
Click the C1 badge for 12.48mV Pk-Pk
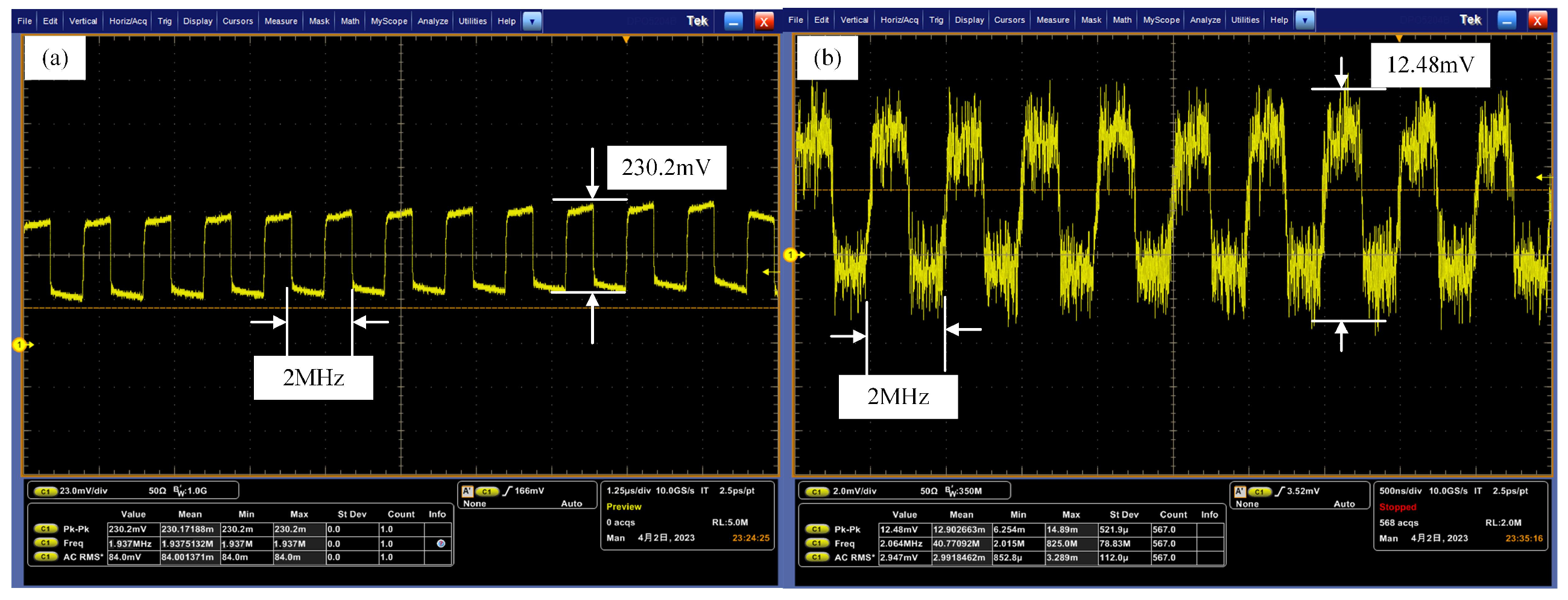(x=816, y=529)
